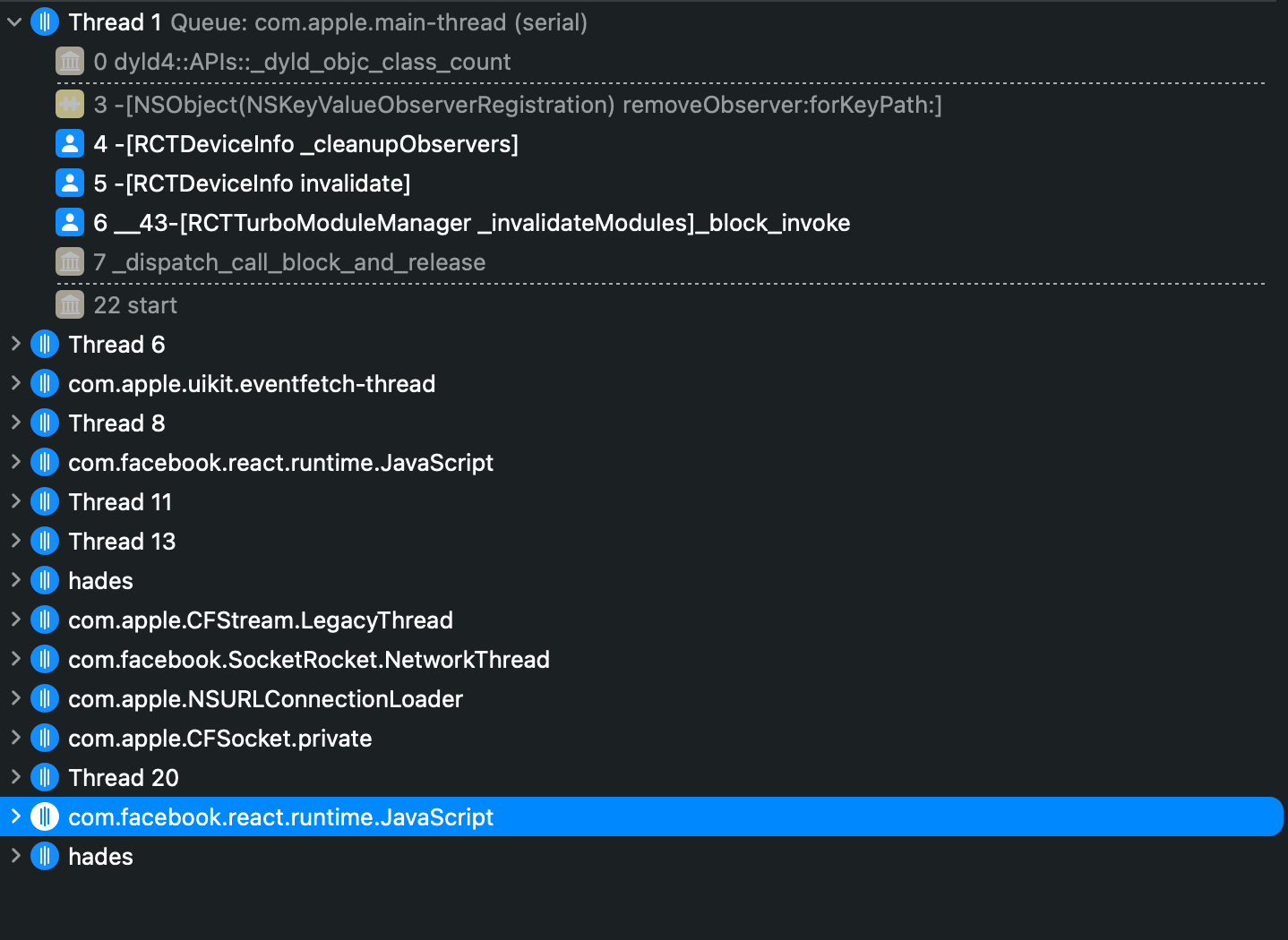This screenshot has height=940, width=1288.
Task: Click the thread icon beside com.apple.NSURLConnectionLoader
Action: [45, 698]
